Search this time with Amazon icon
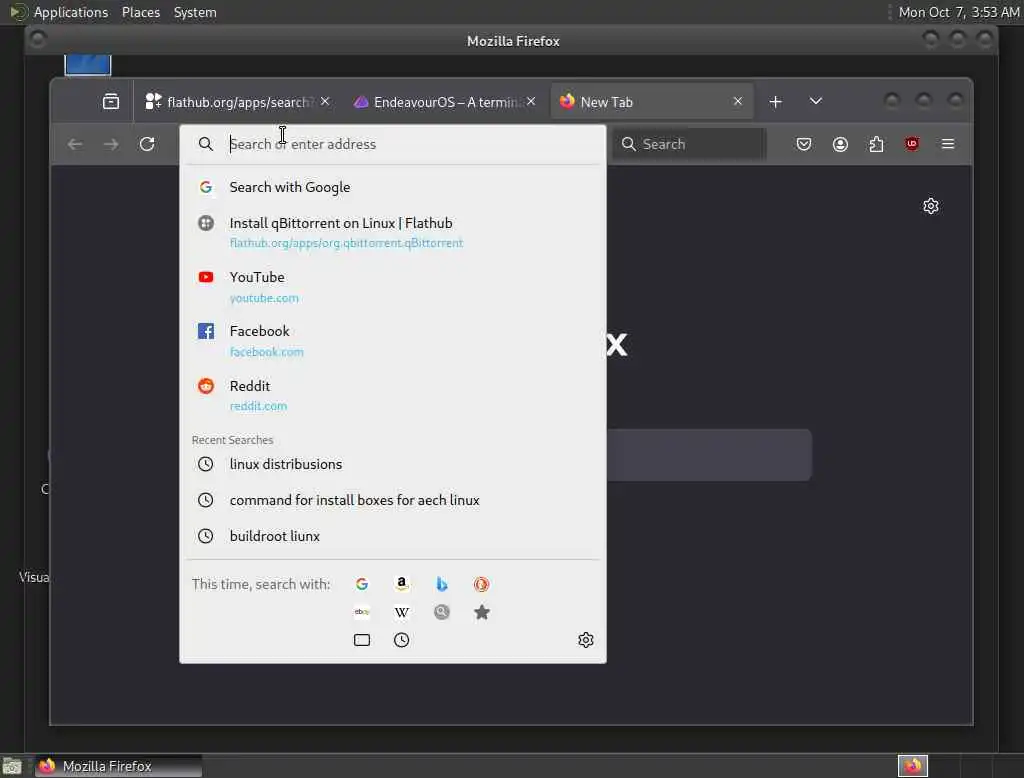This screenshot has width=1024, height=778. pyautogui.click(x=402, y=584)
